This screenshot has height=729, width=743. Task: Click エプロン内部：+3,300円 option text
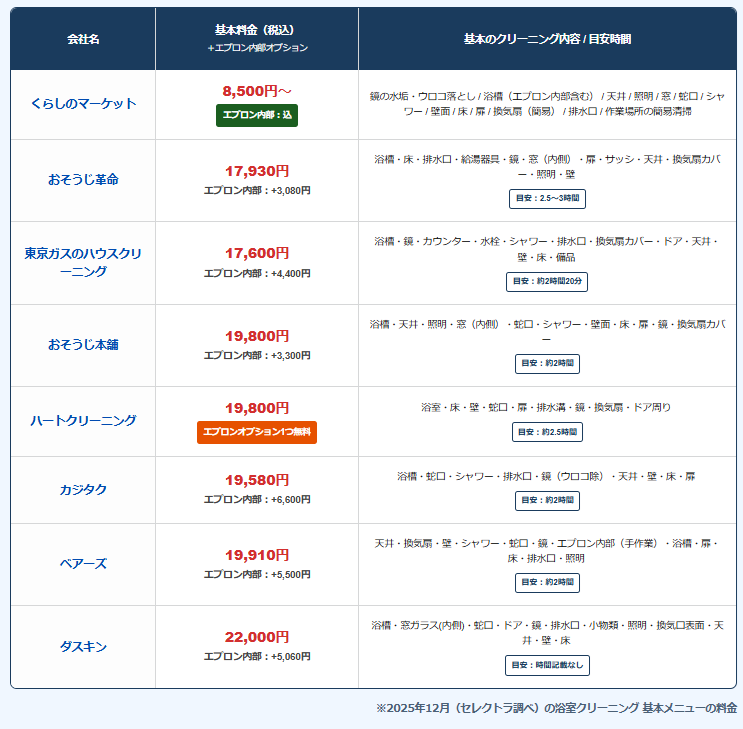257,355
